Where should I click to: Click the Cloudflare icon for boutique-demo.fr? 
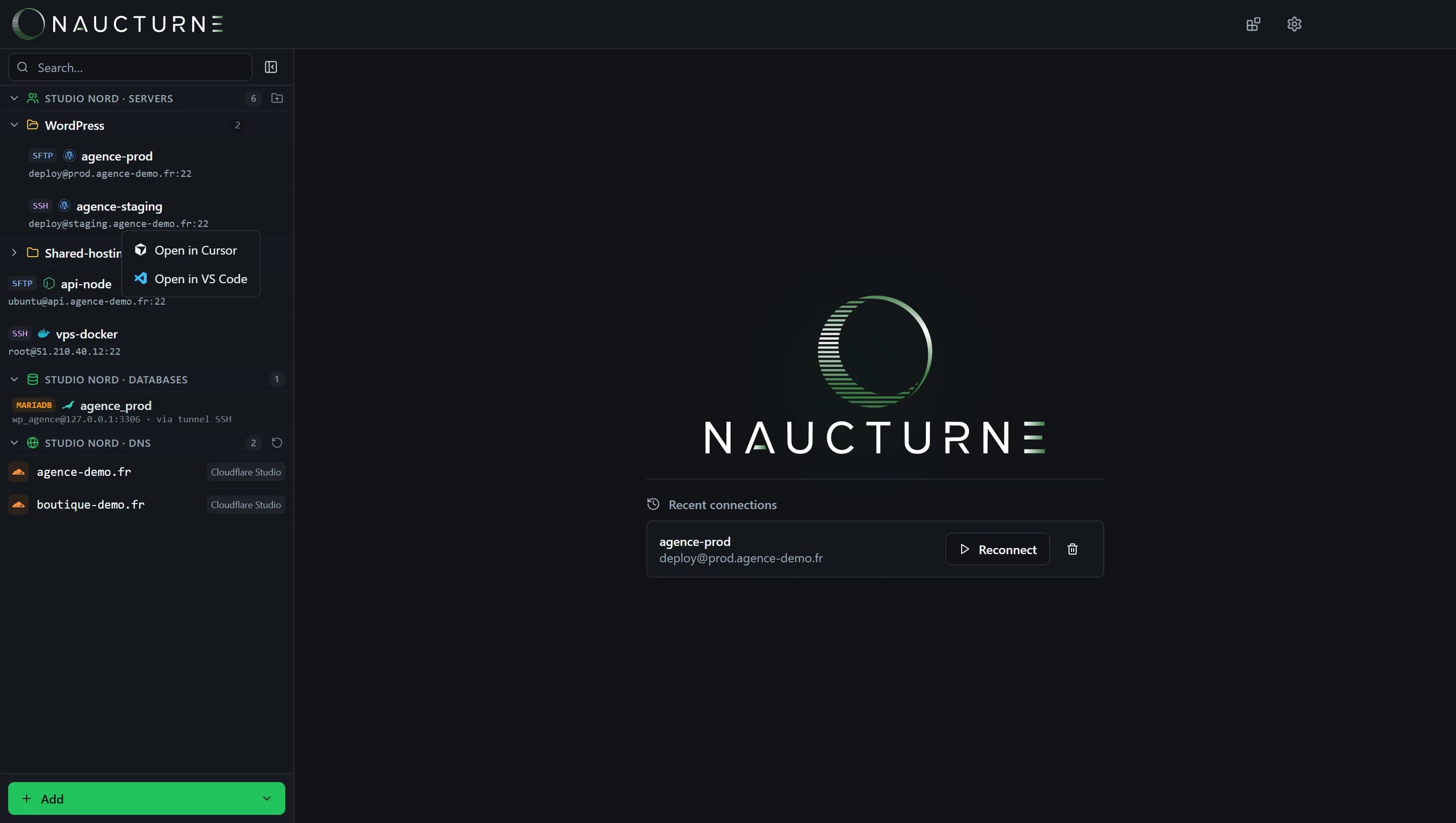(x=18, y=504)
